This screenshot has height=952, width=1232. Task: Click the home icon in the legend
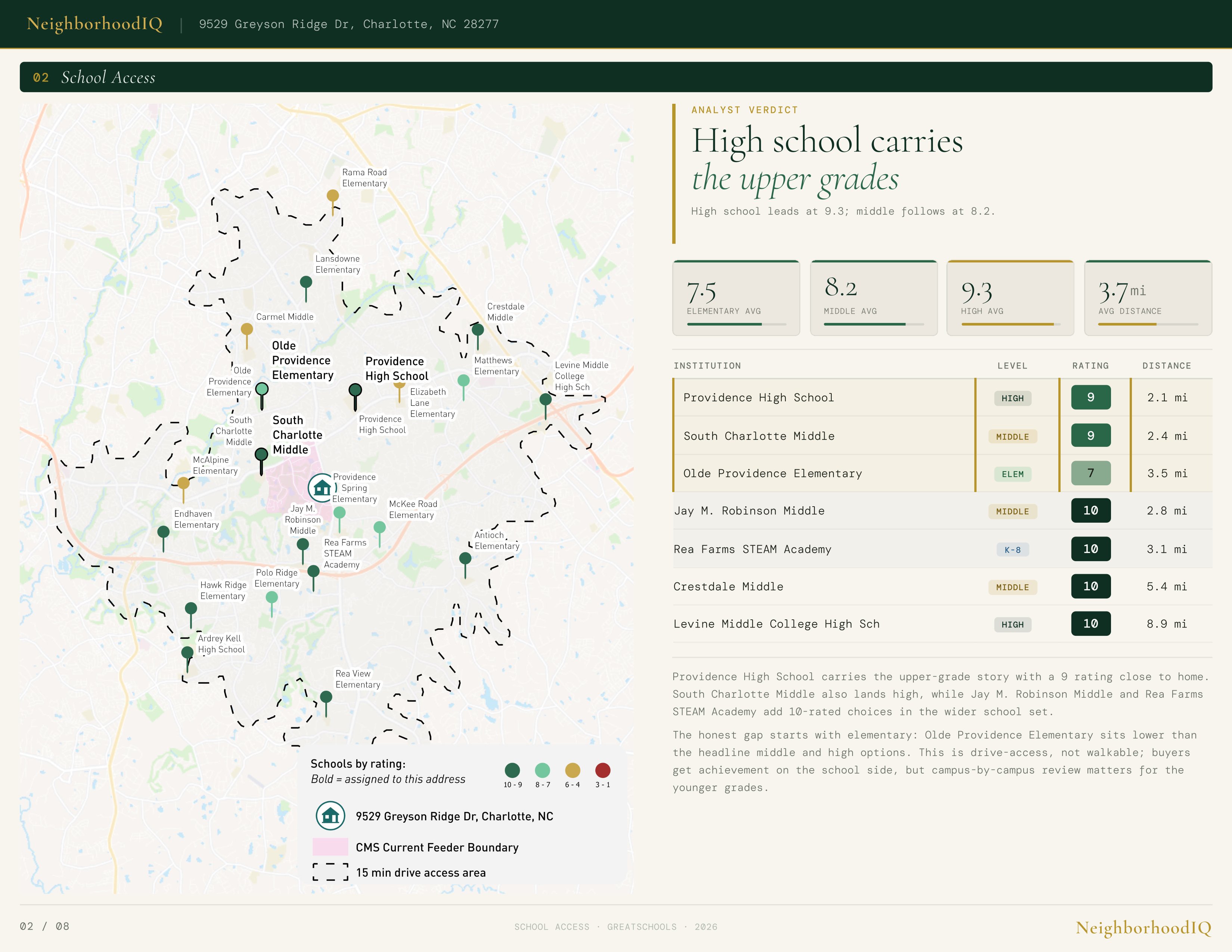pyautogui.click(x=331, y=816)
